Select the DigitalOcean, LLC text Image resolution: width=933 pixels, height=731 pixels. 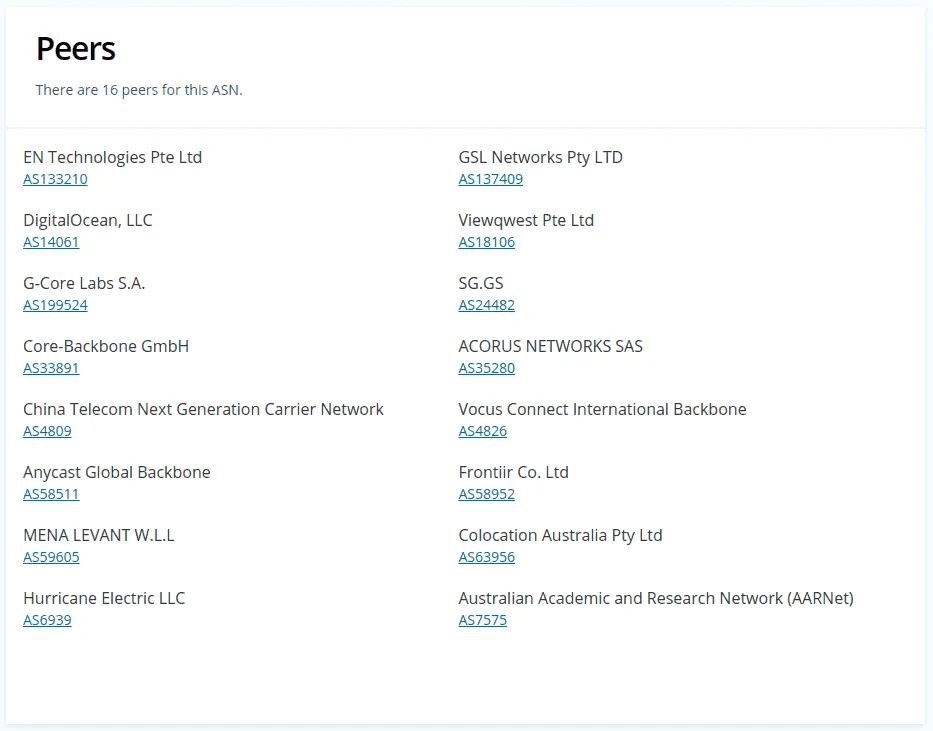[87, 220]
